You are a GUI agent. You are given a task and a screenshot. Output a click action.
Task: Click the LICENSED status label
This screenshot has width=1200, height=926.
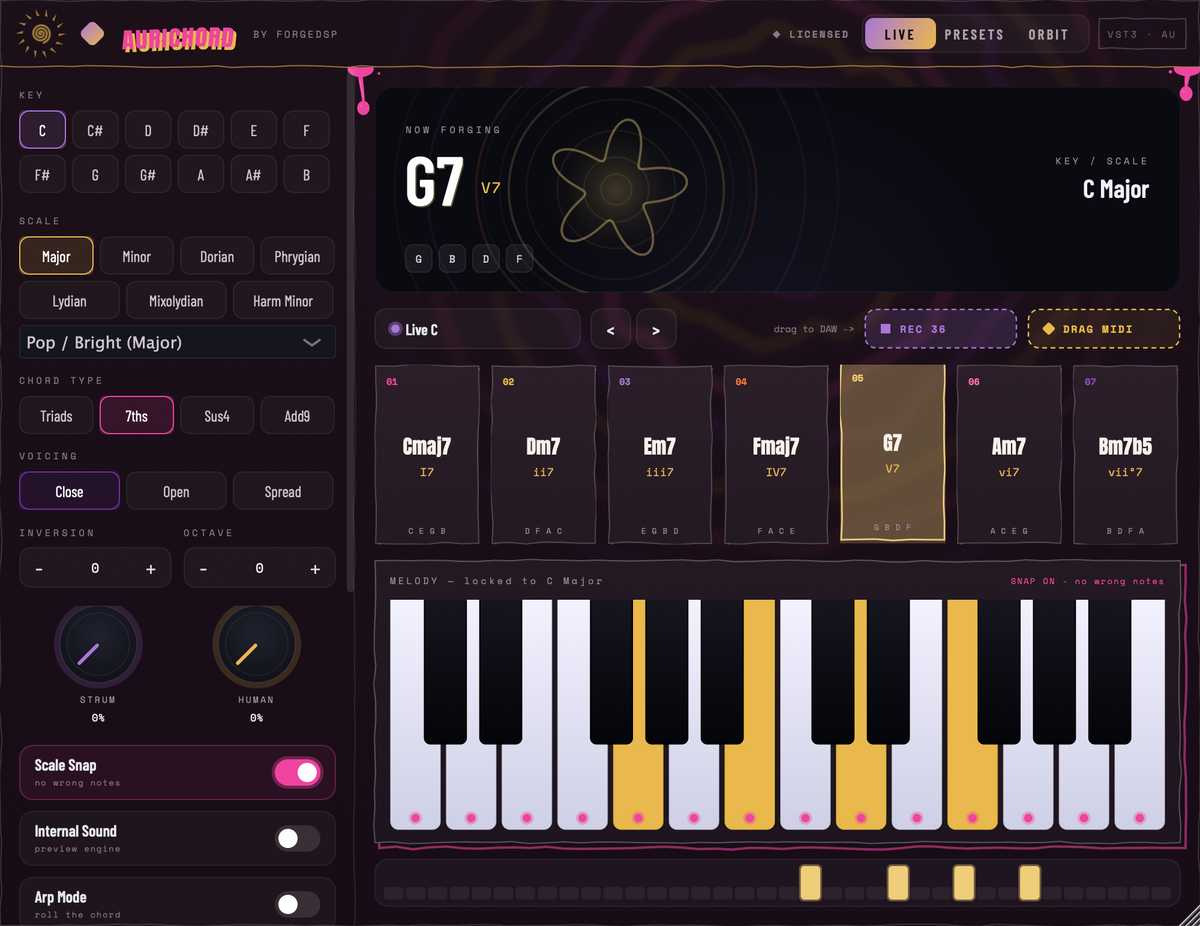click(x=811, y=34)
